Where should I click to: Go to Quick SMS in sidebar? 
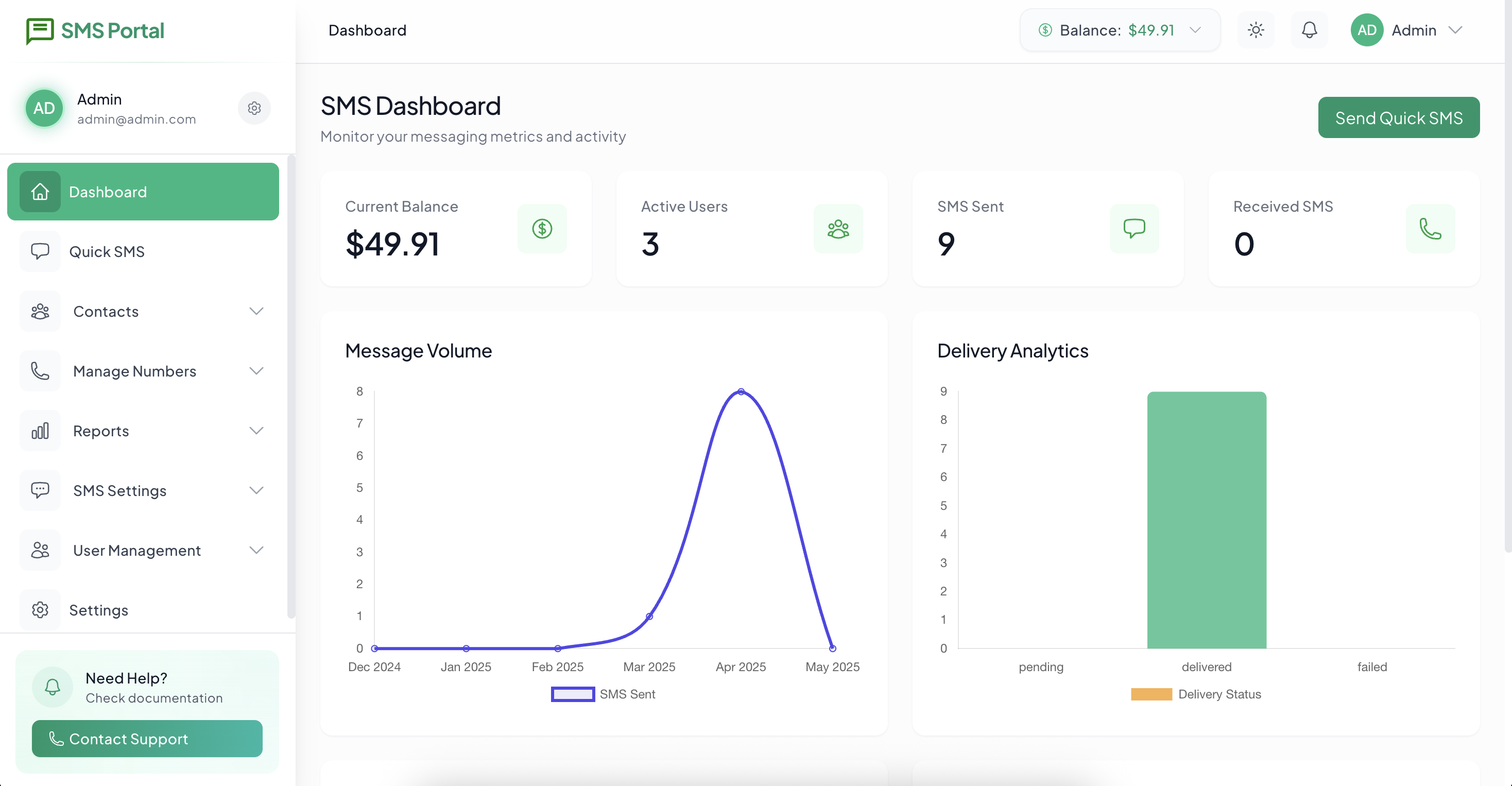pos(107,251)
